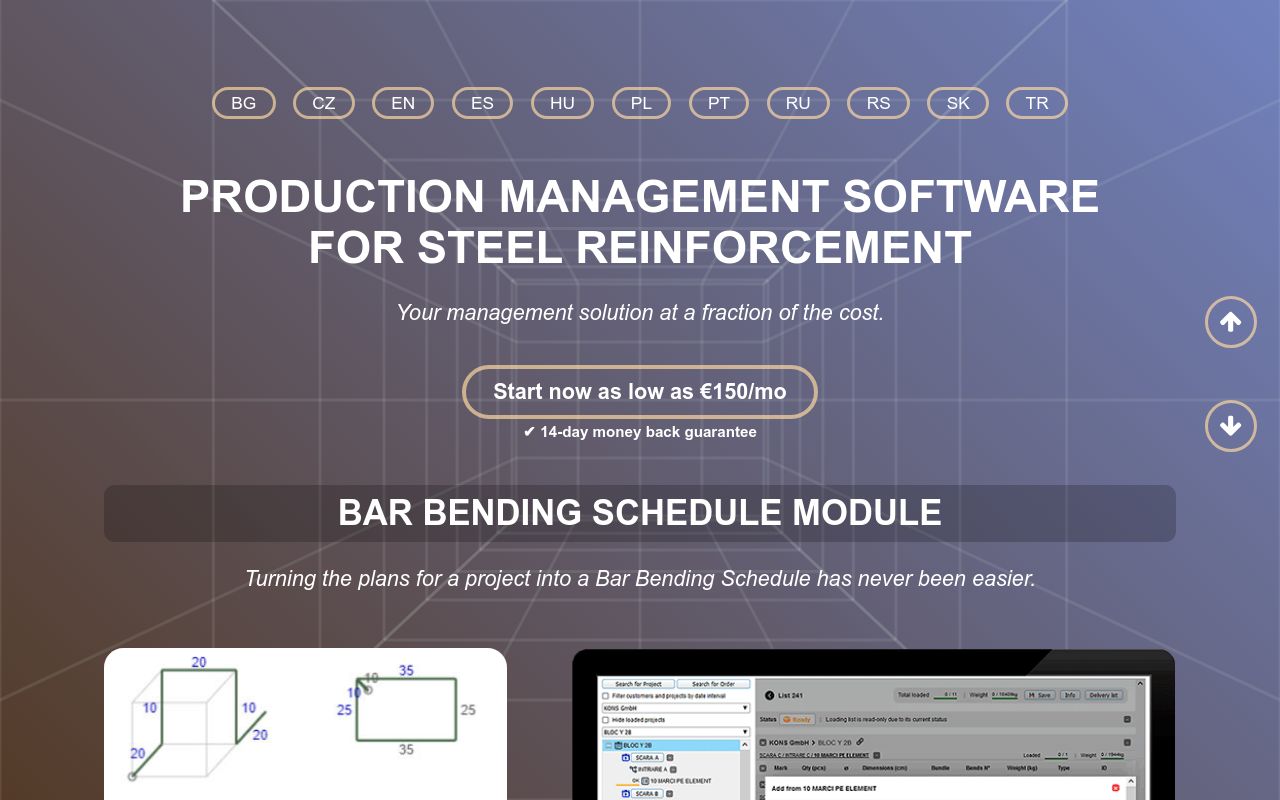Click the scroll-up arrow on the right edge
The height and width of the screenshot is (800, 1280).
(1231, 322)
